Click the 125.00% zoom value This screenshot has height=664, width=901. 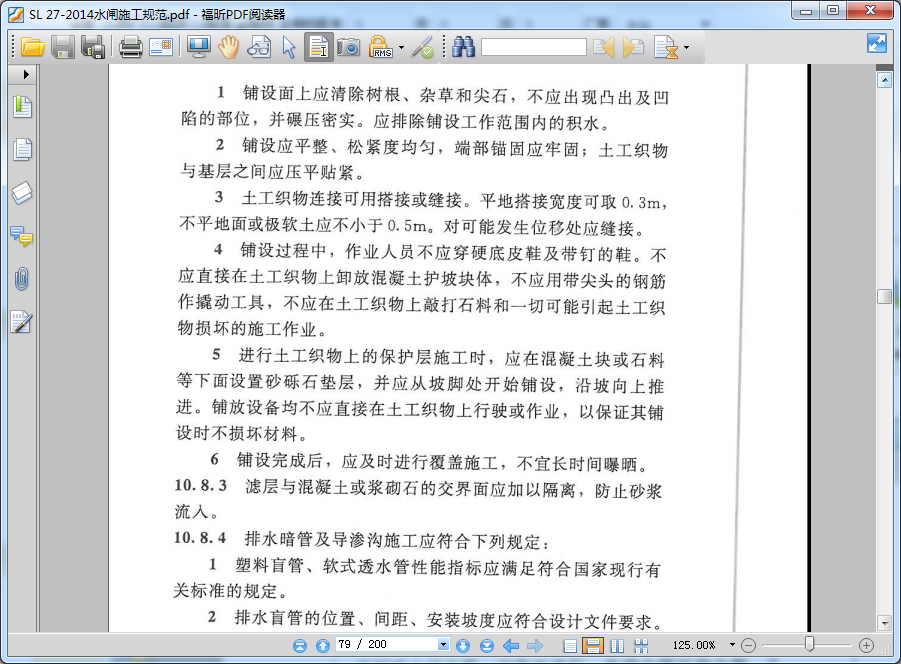(x=694, y=645)
